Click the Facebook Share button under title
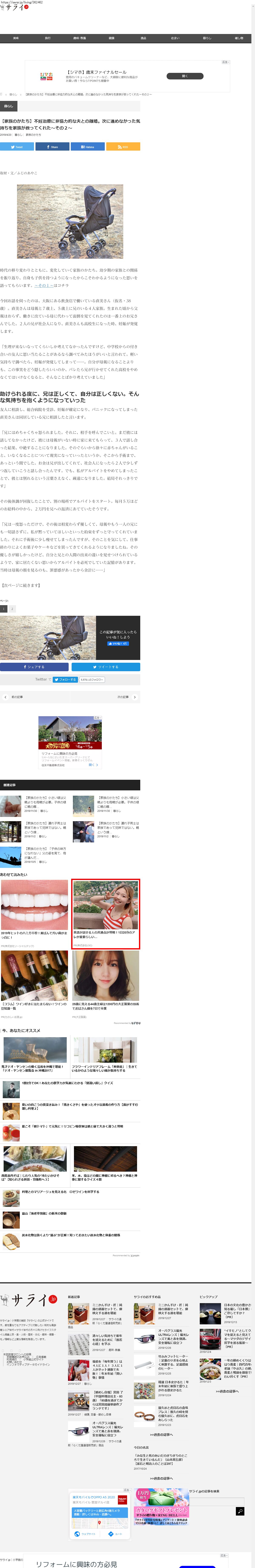Viewport: 255px width, 1568px height. [52, 147]
